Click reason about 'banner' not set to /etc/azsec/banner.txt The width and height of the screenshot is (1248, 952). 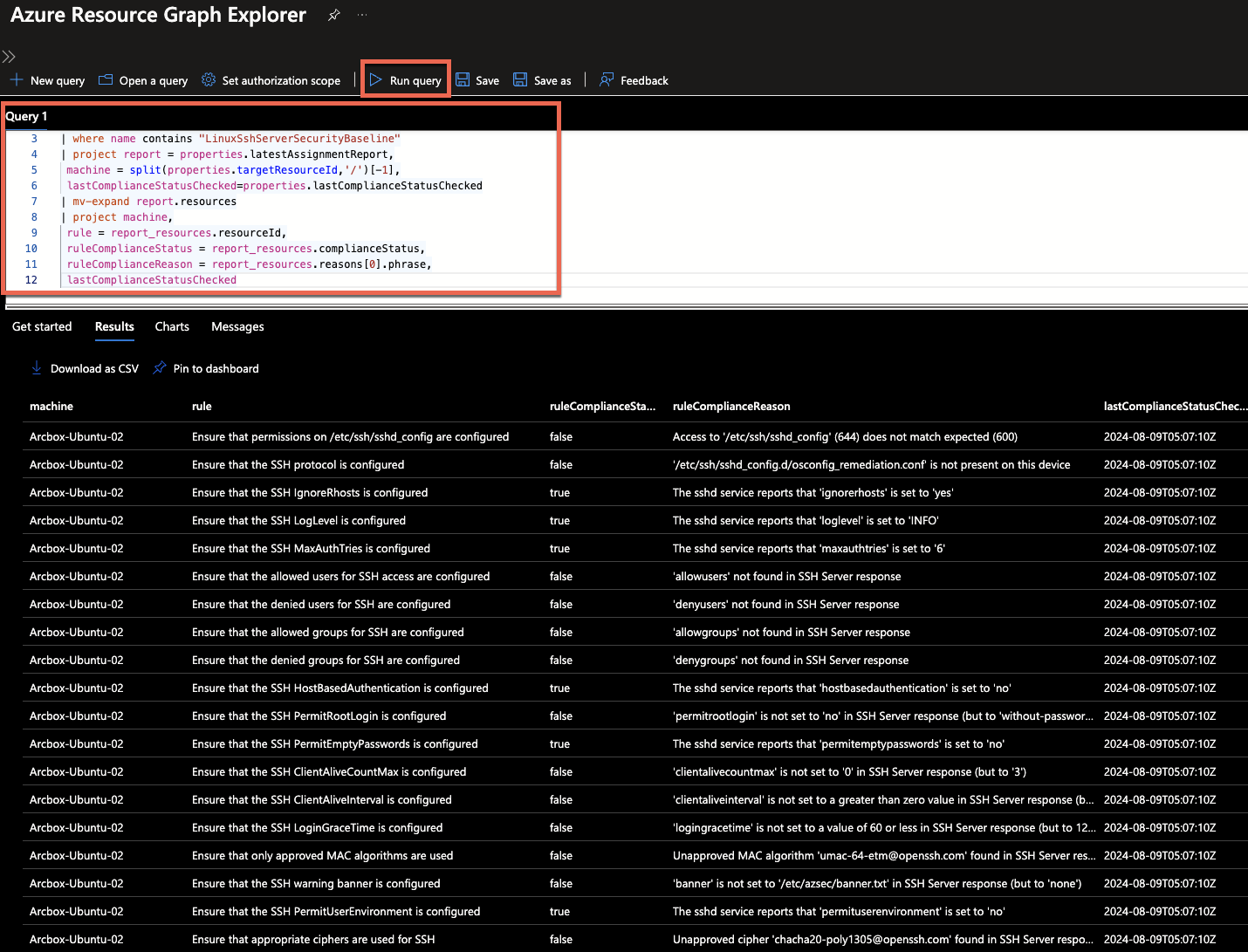pyautogui.click(x=877, y=884)
